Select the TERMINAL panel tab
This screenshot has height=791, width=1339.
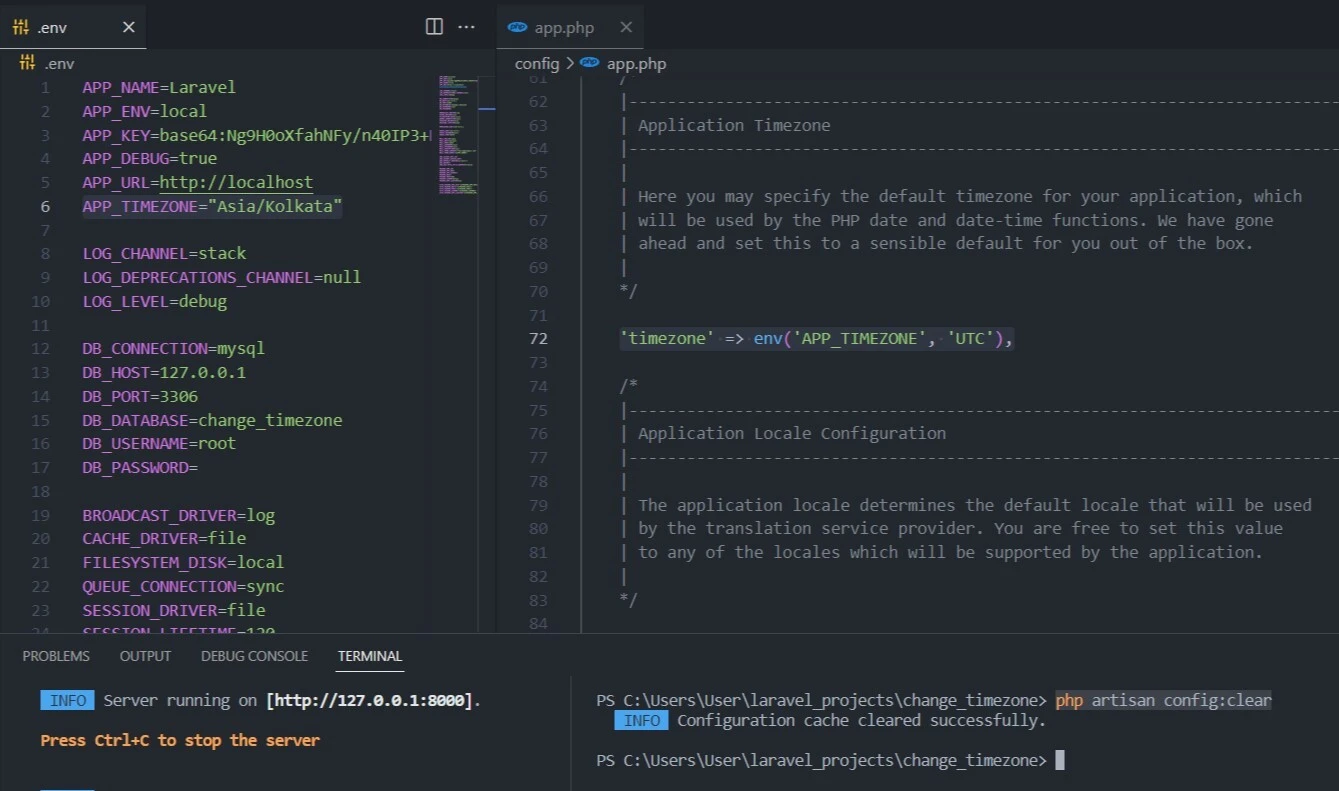pos(370,656)
